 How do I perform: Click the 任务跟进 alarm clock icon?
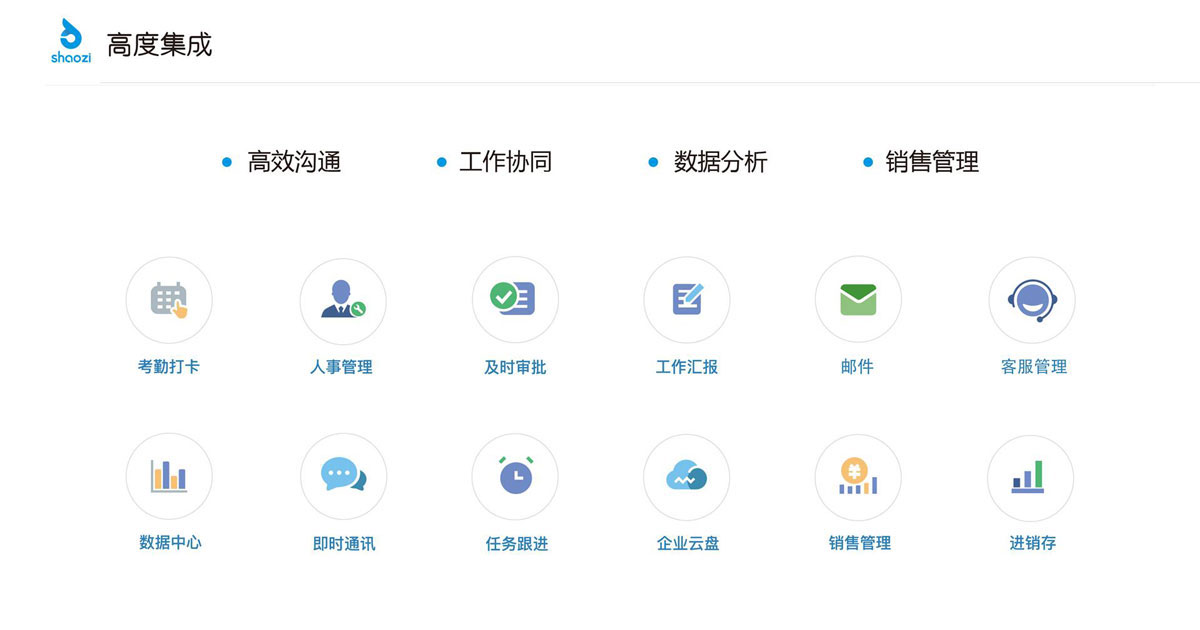tap(515, 476)
